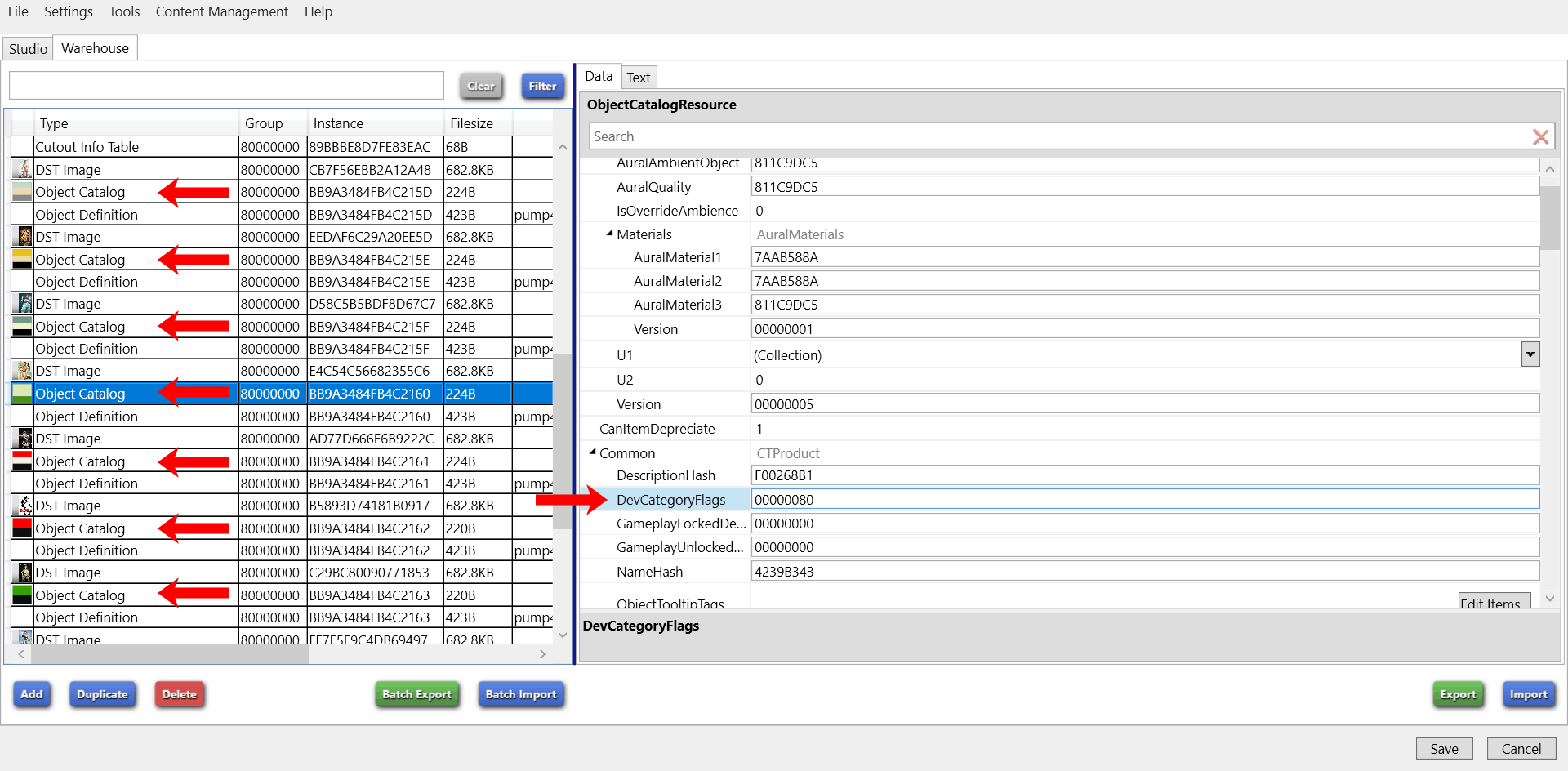Select the Cutout Info Table row
This screenshot has width=1568, height=771.
[283, 147]
